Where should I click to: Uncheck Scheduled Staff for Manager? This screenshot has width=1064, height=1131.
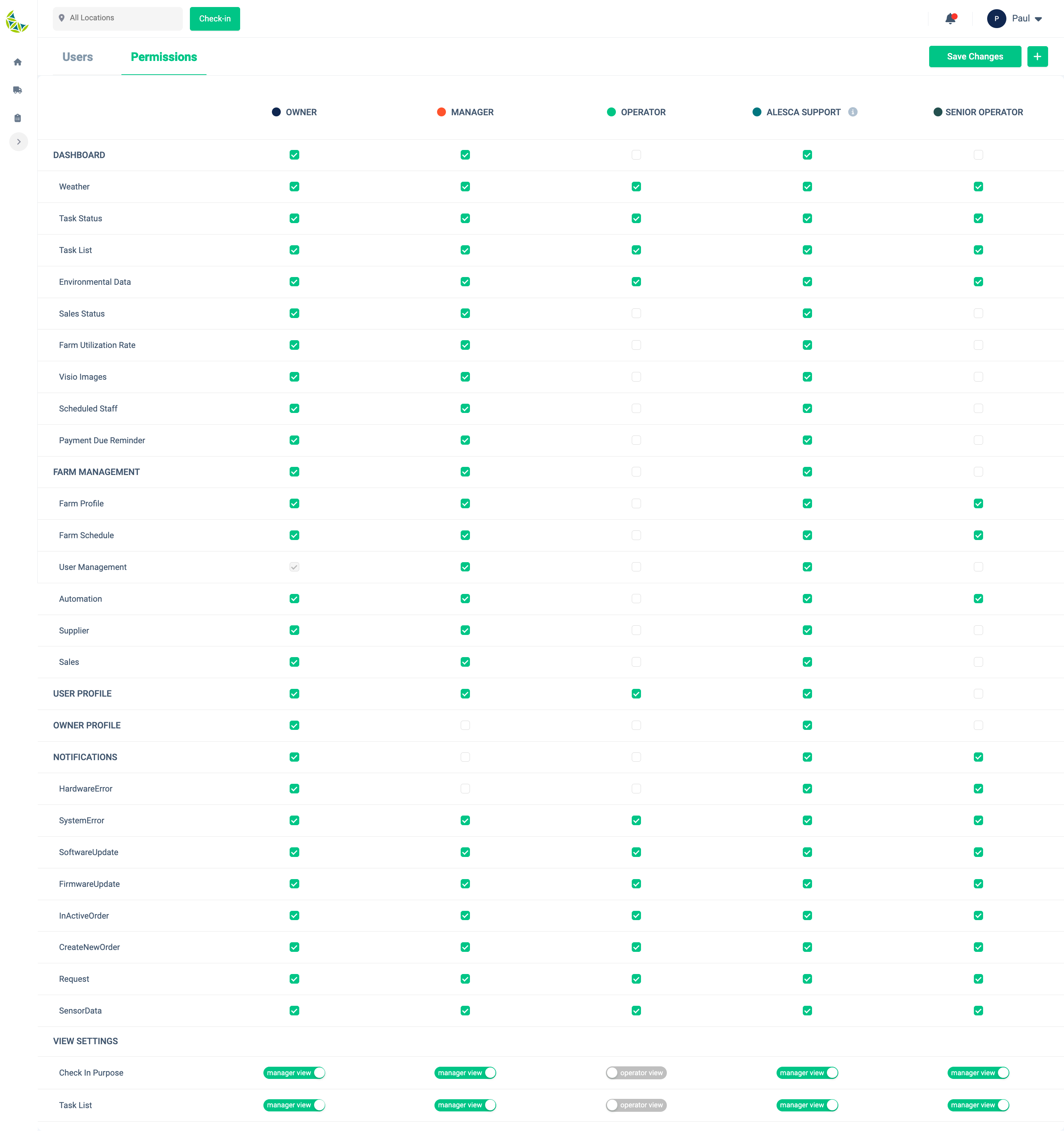click(x=465, y=409)
